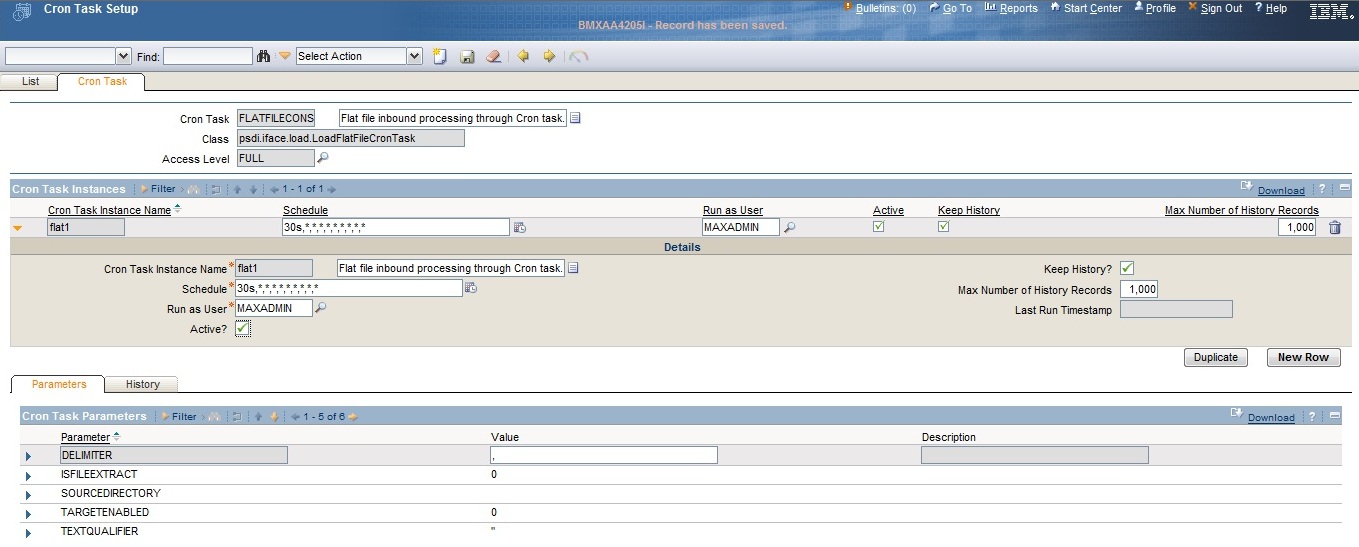
Task: Open long description icon beside Cron Task description
Action: (575, 118)
